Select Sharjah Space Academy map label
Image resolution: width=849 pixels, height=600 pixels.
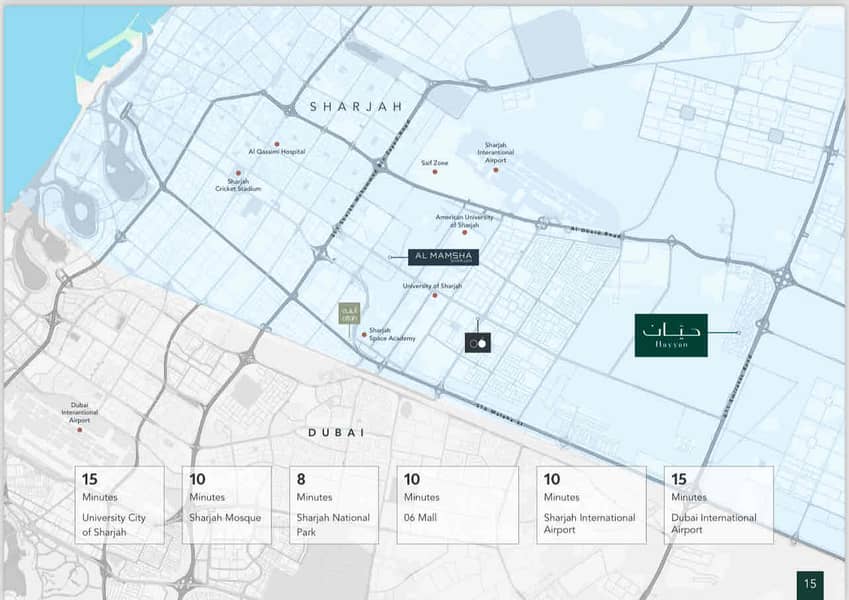pyautogui.click(x=392, y=334)
